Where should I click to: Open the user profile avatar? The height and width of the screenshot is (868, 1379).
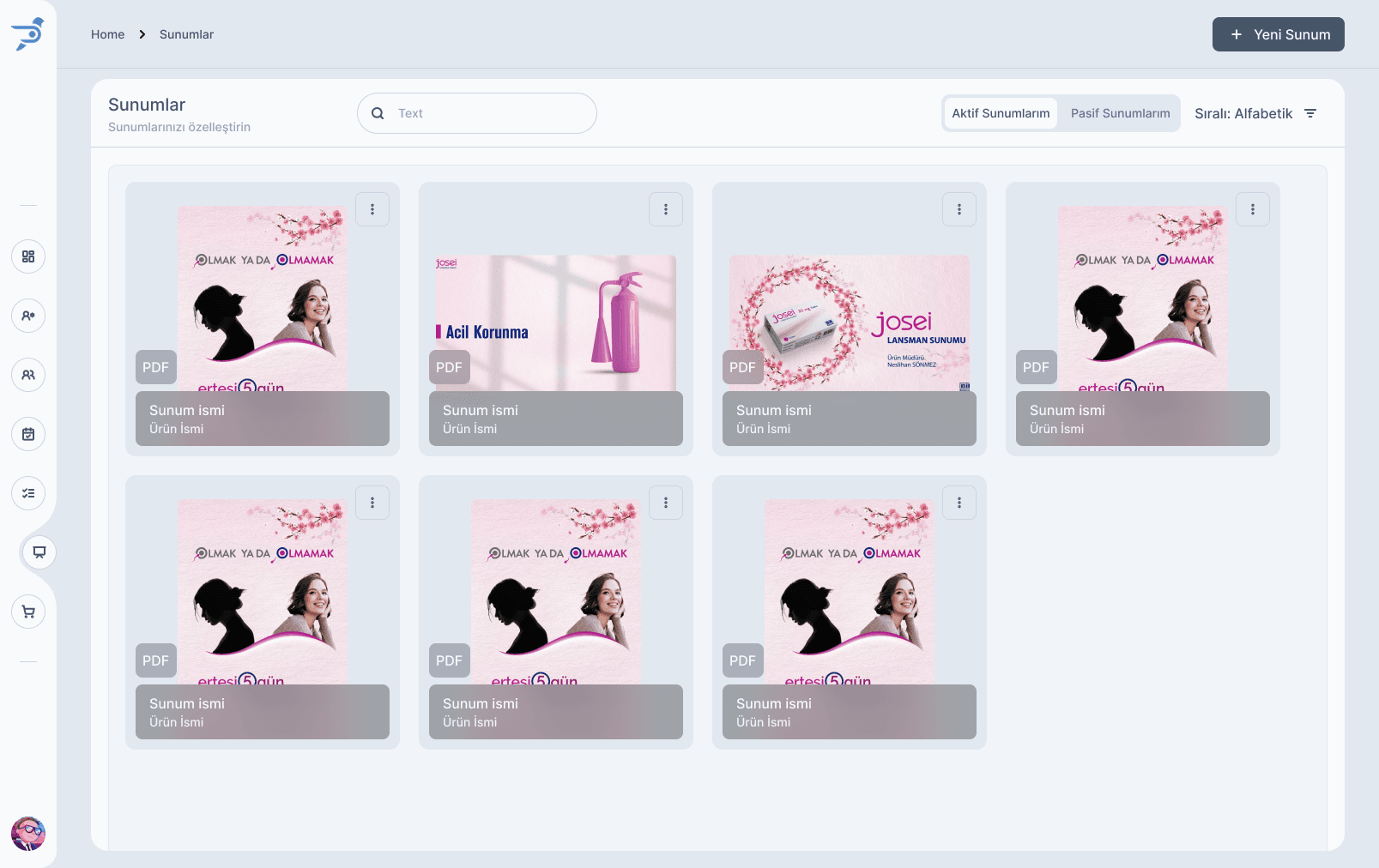(28, 833)
